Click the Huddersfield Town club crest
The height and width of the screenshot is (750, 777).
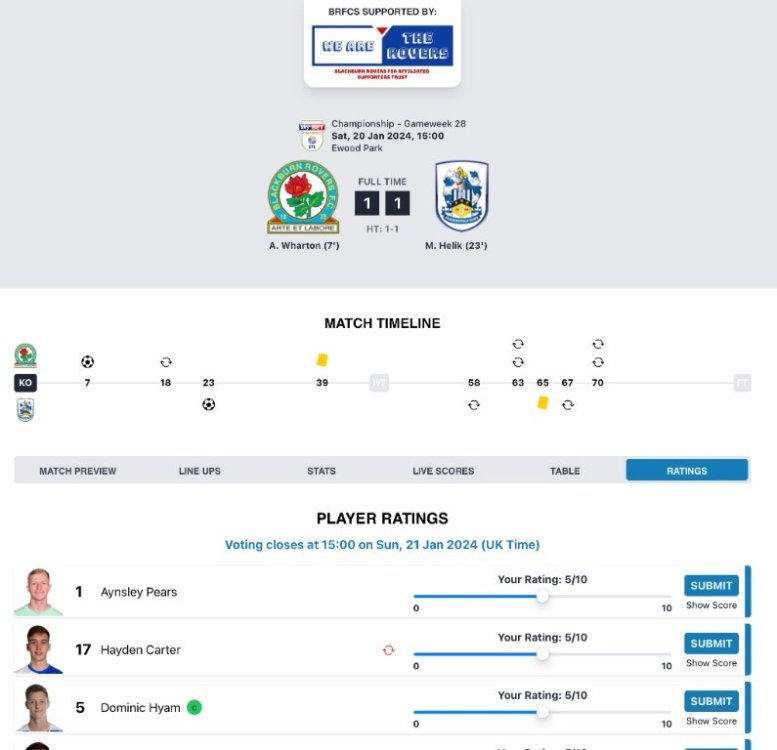461,197
